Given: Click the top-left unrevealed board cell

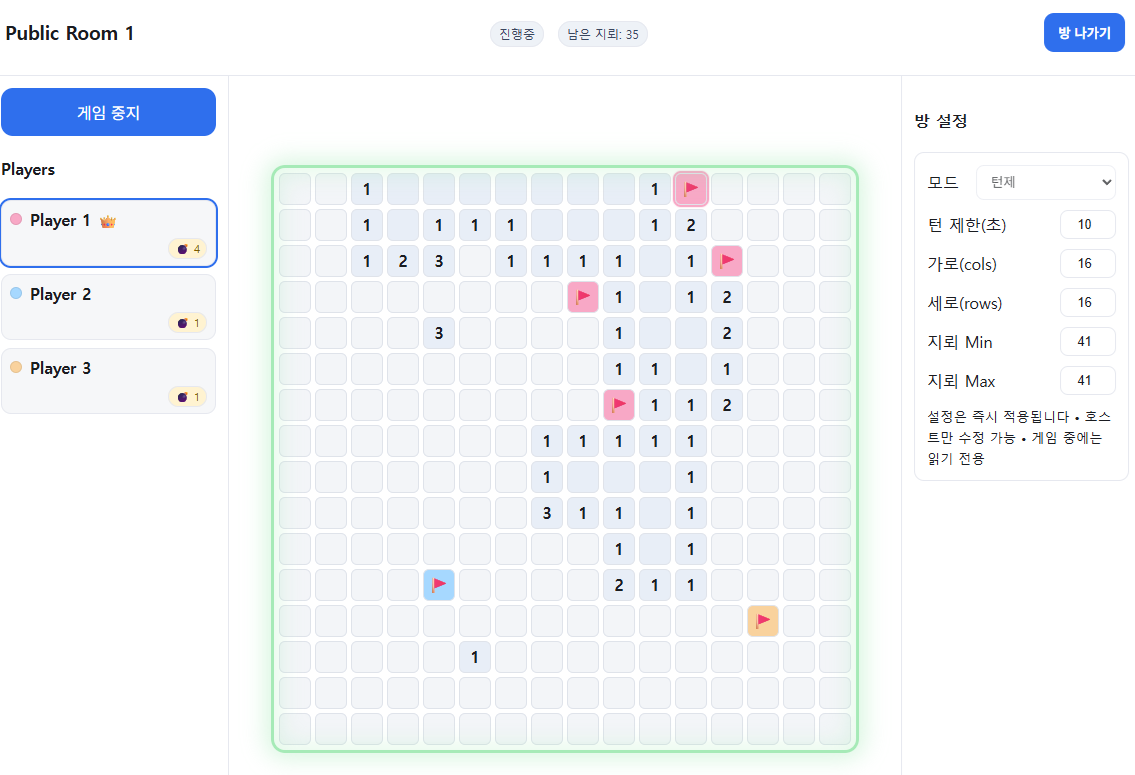Looking at the screenshot, I should [x=295, y=189].
